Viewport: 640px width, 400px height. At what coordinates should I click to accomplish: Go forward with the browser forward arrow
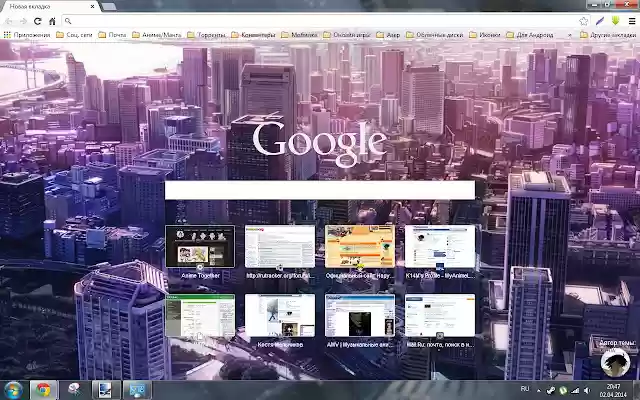click(x=23, y=21)
